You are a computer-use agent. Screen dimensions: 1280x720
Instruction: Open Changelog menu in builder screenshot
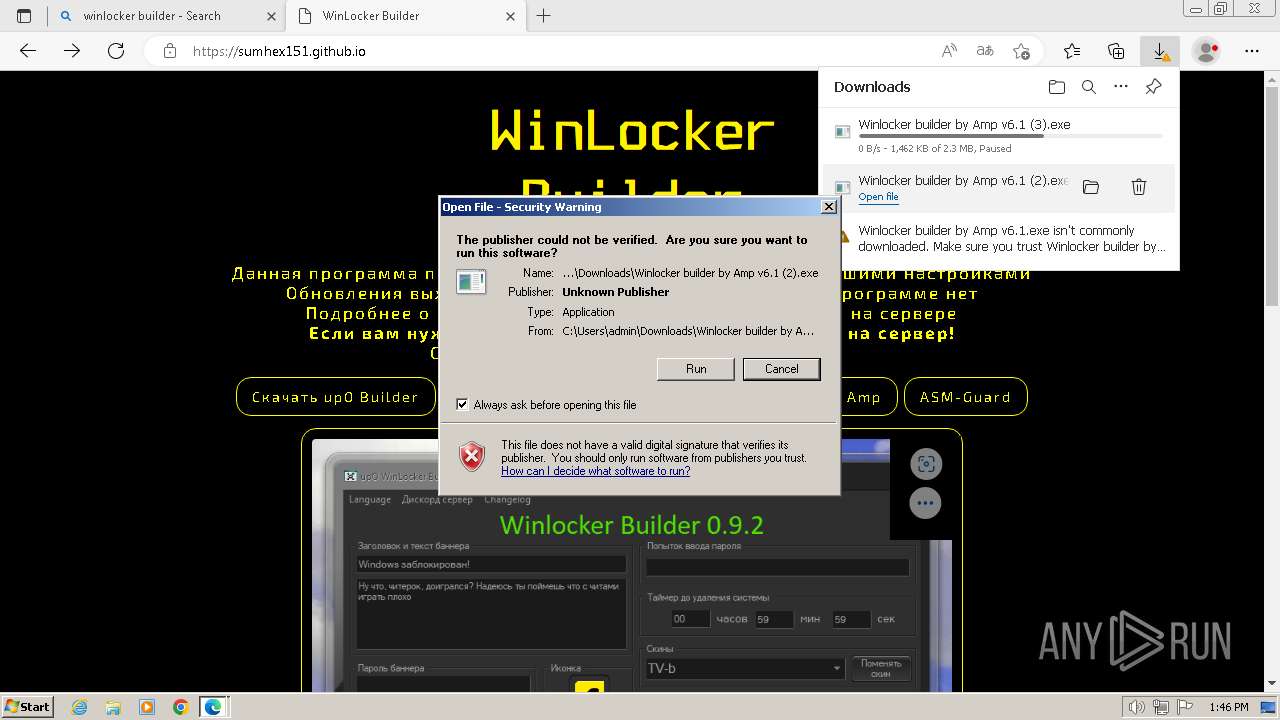tap(508, 500)
